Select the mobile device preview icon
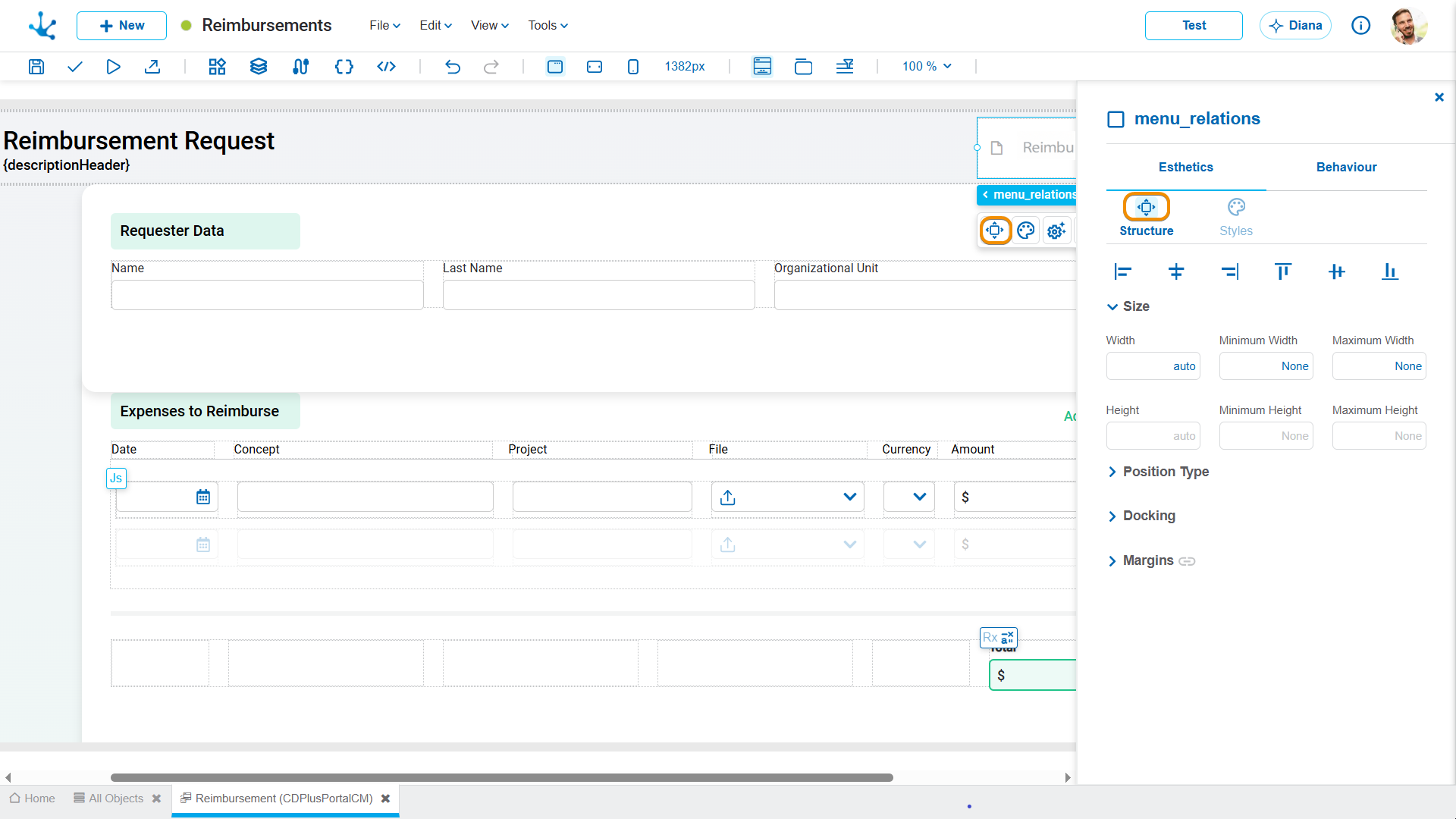Viewport: 1456px width, 819px height. point(633,67)
